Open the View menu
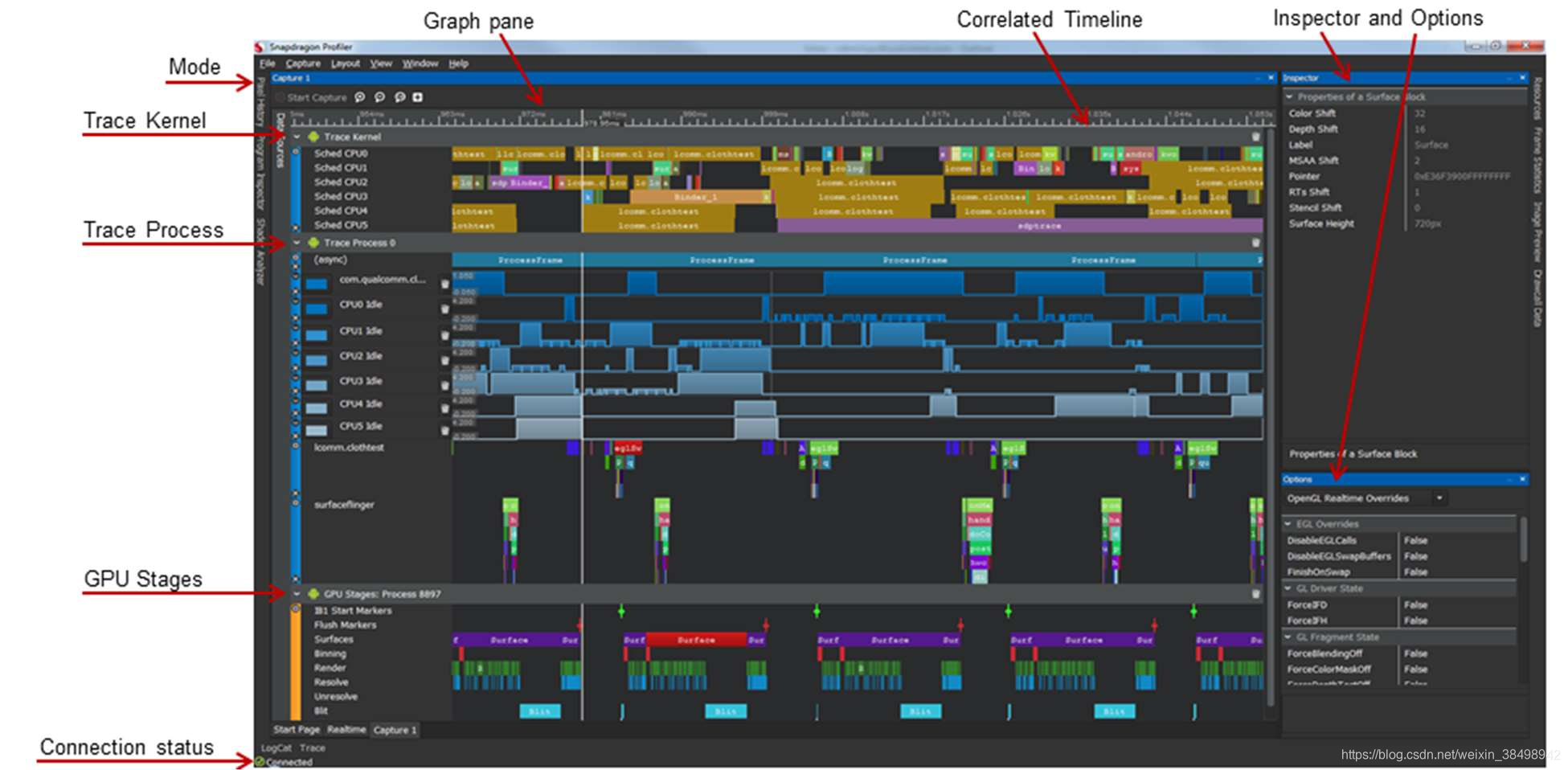This screenshot has height=770, width=1568. pyautogui.click(x=381, y=63)
